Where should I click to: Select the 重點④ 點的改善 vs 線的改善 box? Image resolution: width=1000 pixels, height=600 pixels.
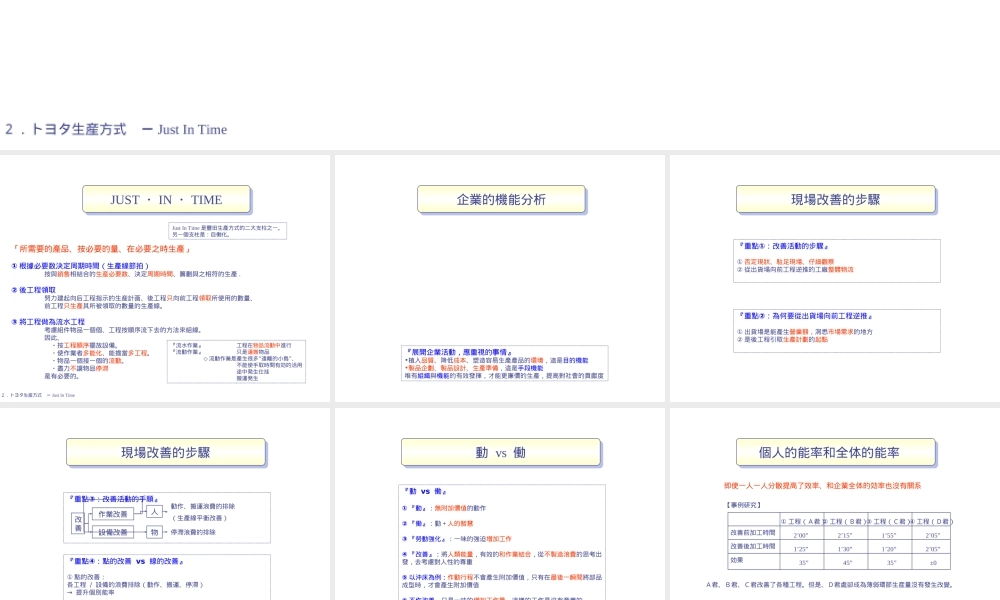pyautogui.click(x=166, y=575)
